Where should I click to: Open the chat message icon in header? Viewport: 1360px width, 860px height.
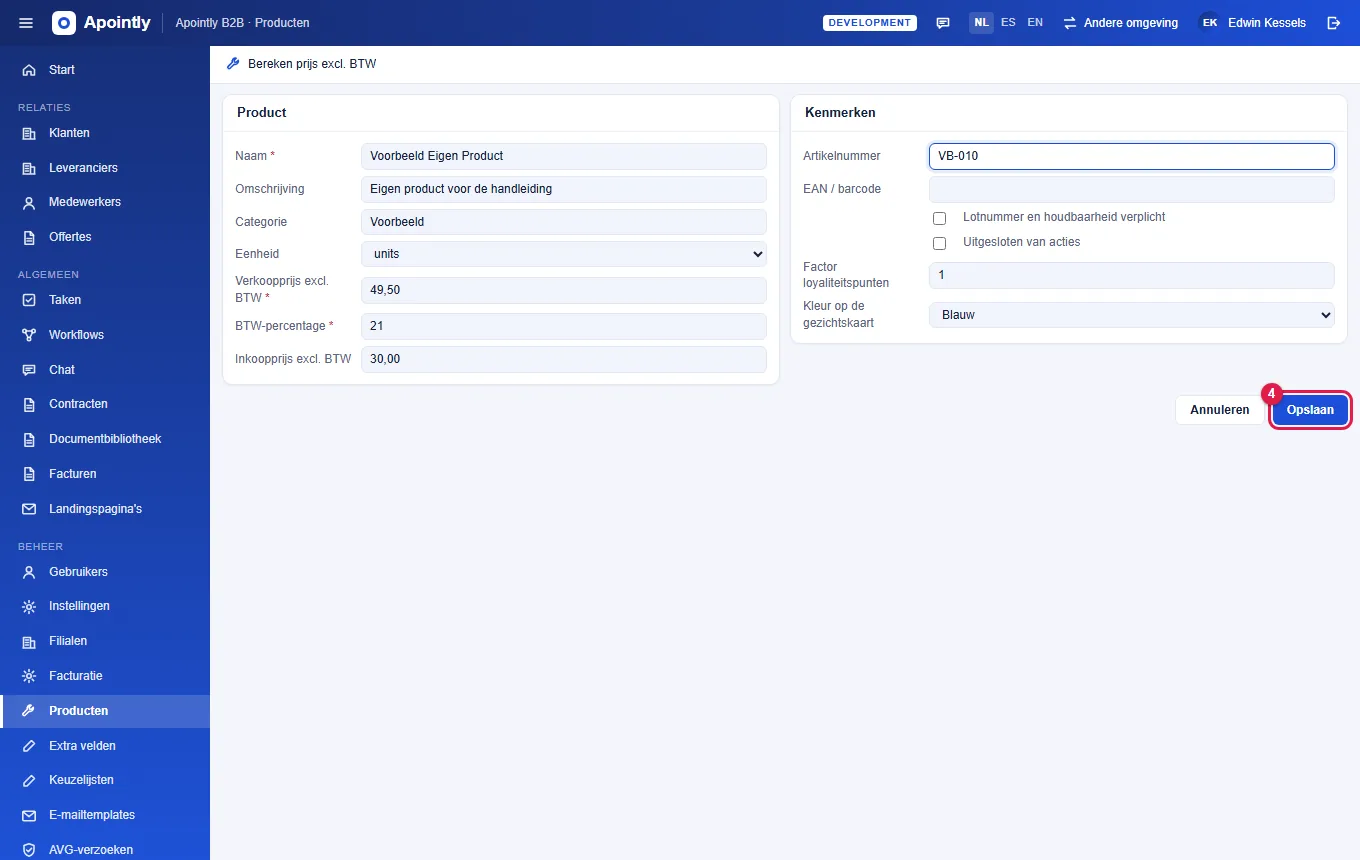[x=943, y=23]
